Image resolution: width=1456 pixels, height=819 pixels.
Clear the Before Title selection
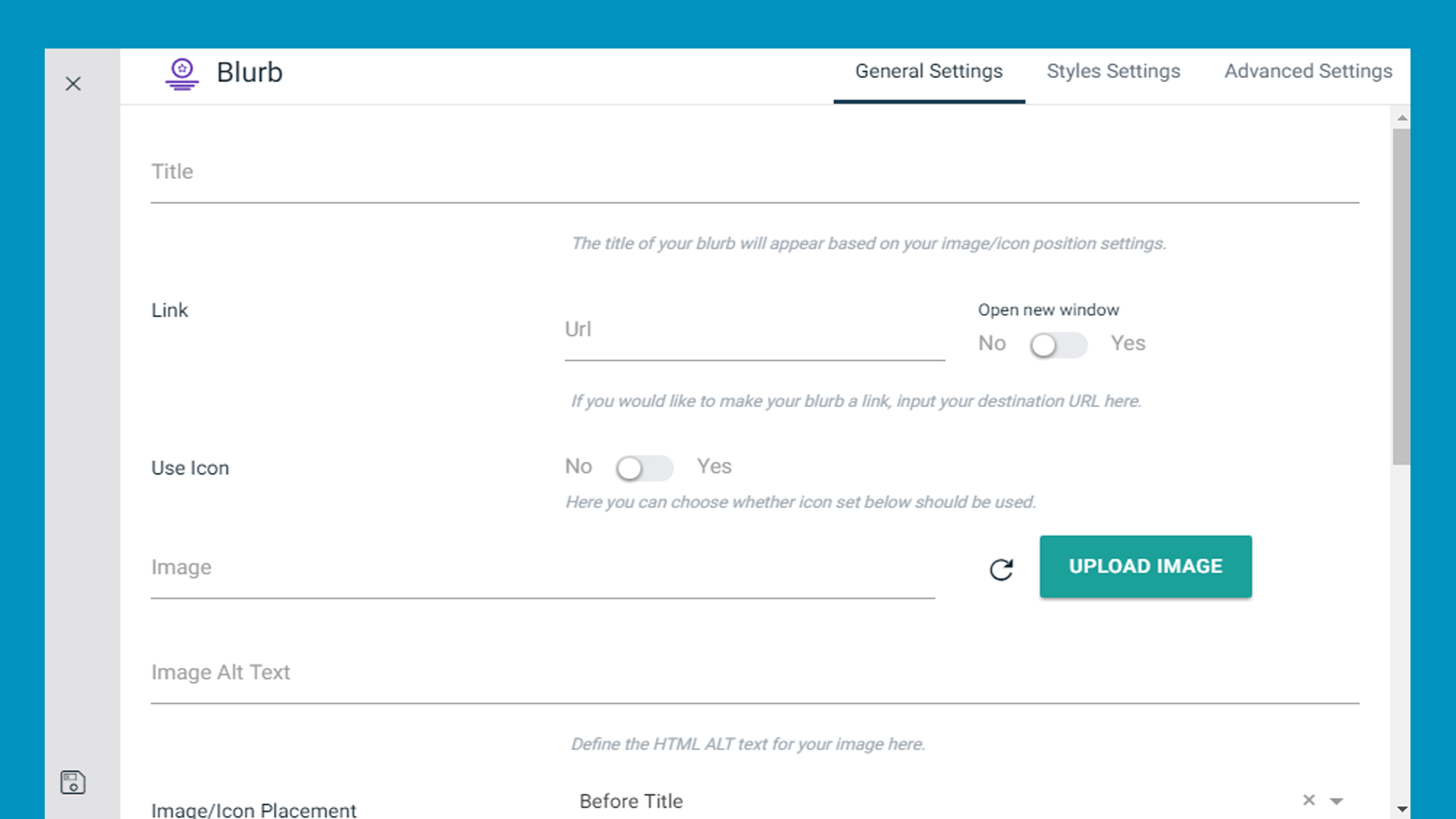(1309, 800)
